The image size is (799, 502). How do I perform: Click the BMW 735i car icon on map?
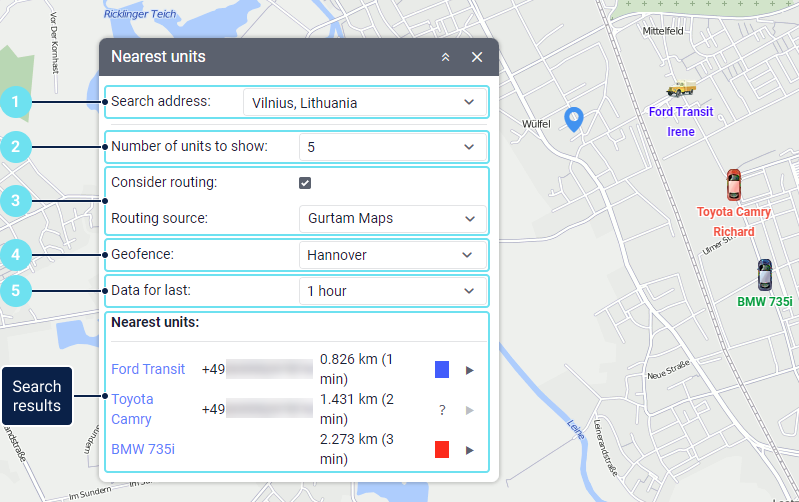[x=765, y=274]
